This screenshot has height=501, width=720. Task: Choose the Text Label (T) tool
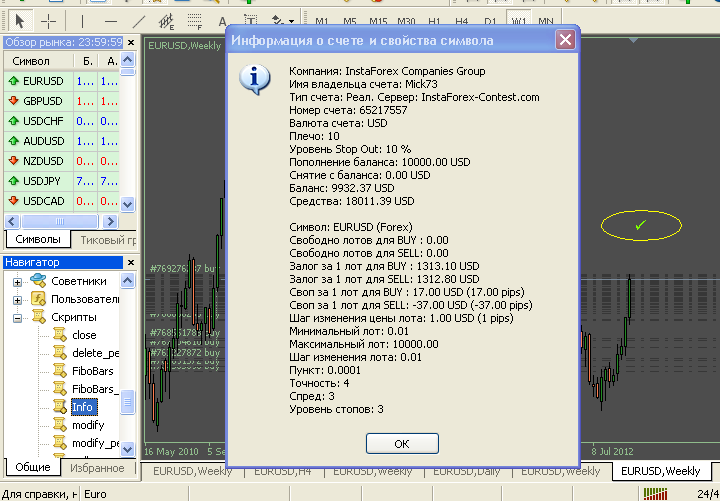(x=250, y=21)
